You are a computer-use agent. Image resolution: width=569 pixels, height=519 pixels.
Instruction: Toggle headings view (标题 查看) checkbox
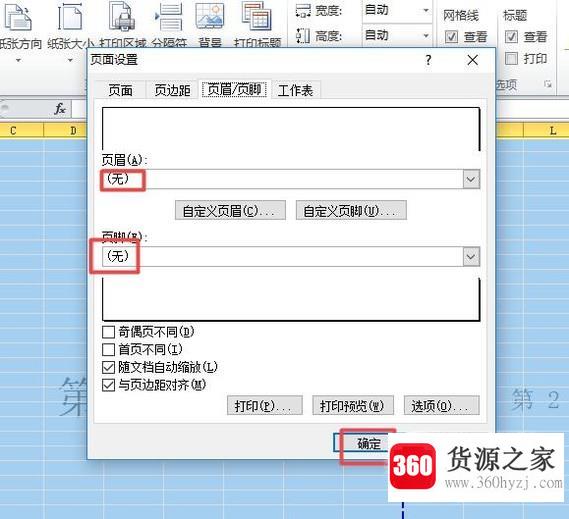pyautogui.click(x=511, y=37)
